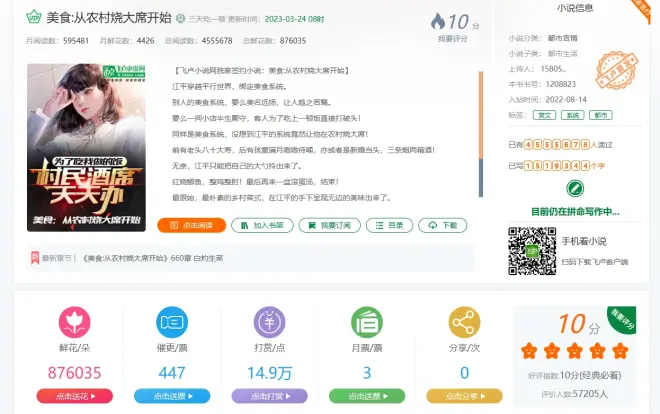Click the first orange rating star

tap(530, 351)
